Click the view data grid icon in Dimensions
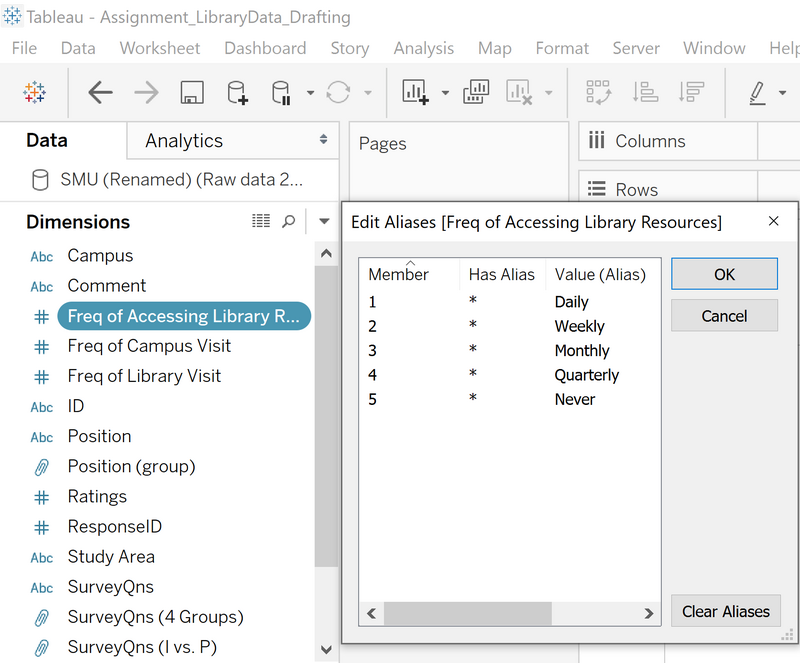The height and width of the screenshot is (663, 800). (261, 221)
